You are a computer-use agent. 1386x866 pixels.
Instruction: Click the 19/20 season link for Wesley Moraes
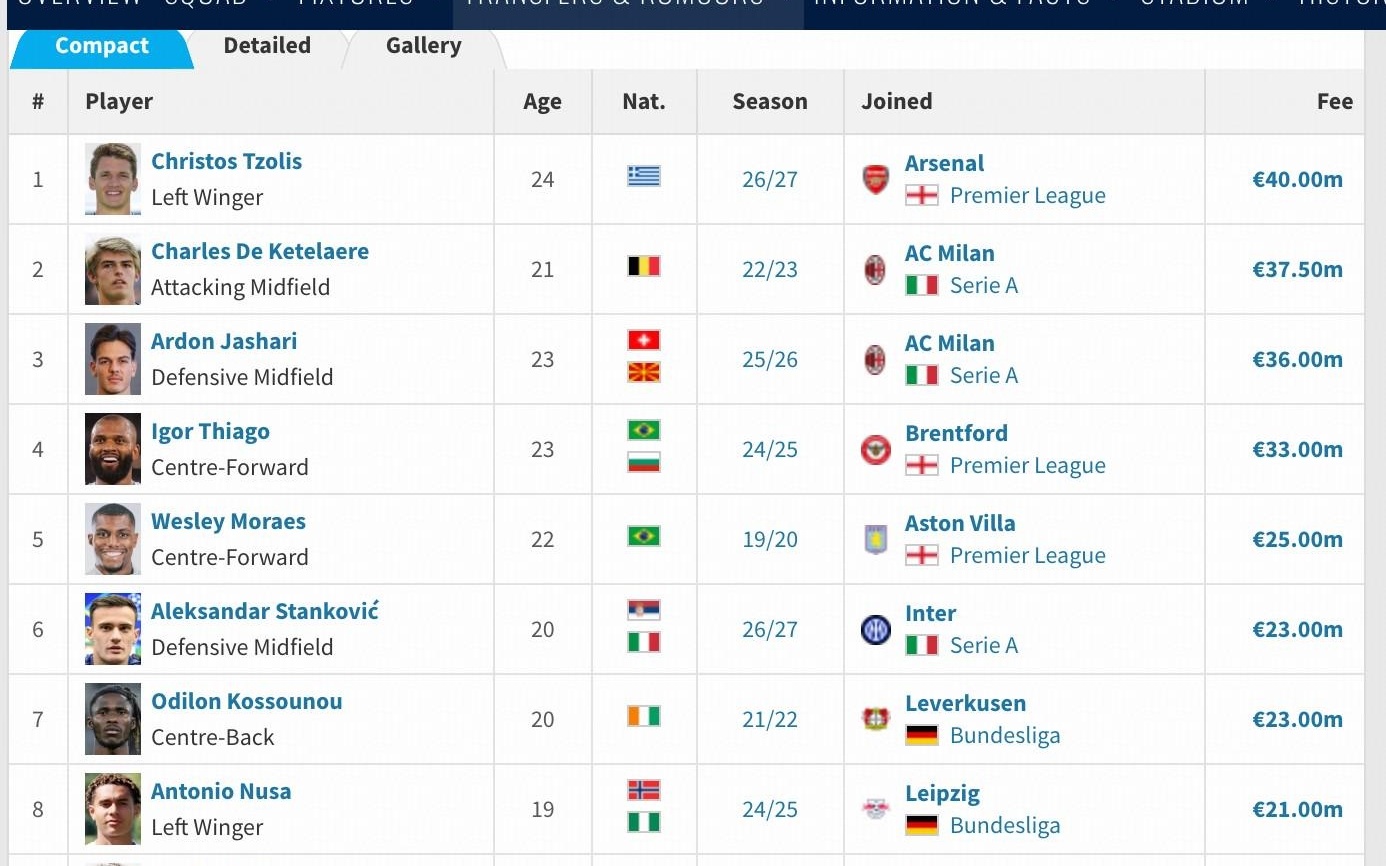coord(770,540)
